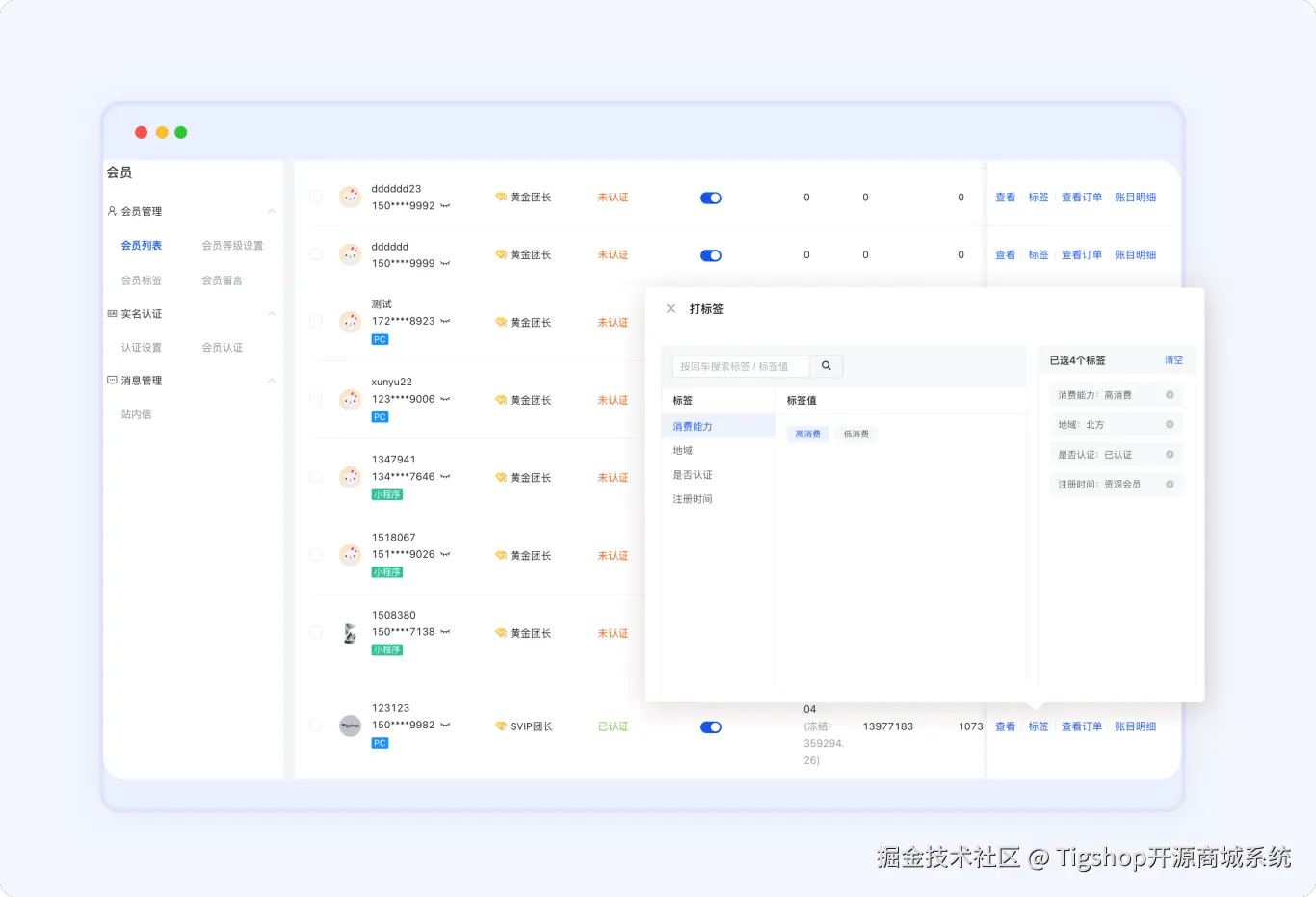The height and width of the screenshot is (897, 1316).
Task: Toggle the status switch for member 123123
Action: point(711,727)
